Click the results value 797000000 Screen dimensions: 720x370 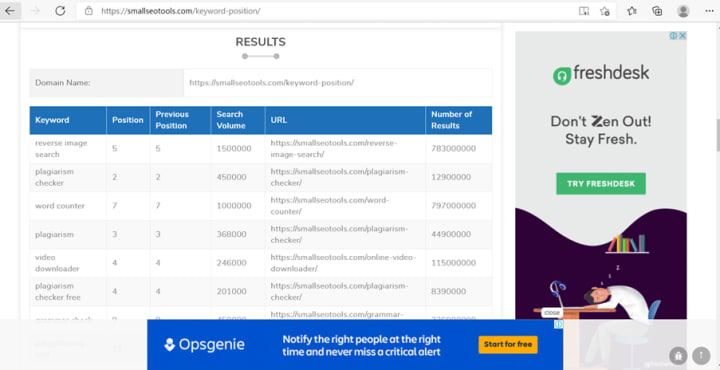(454, 206)
